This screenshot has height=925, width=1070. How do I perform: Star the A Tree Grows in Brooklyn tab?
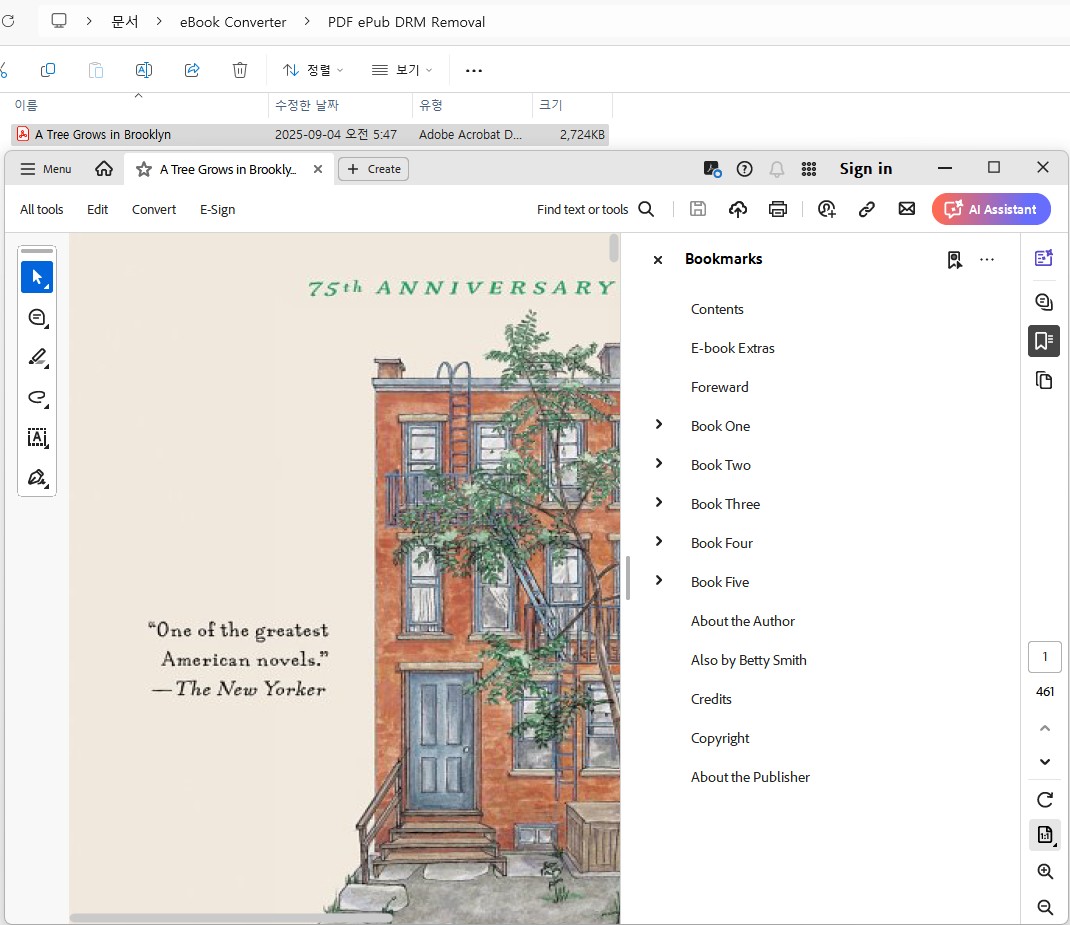[143, 169]
